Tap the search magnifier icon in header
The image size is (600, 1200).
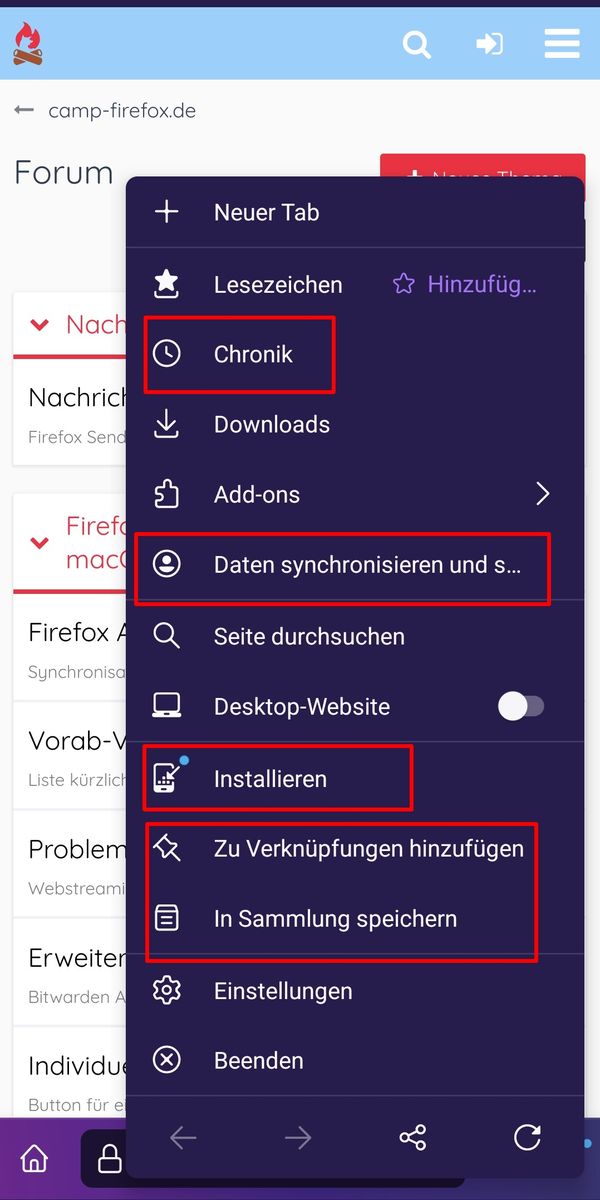point(417,44)
